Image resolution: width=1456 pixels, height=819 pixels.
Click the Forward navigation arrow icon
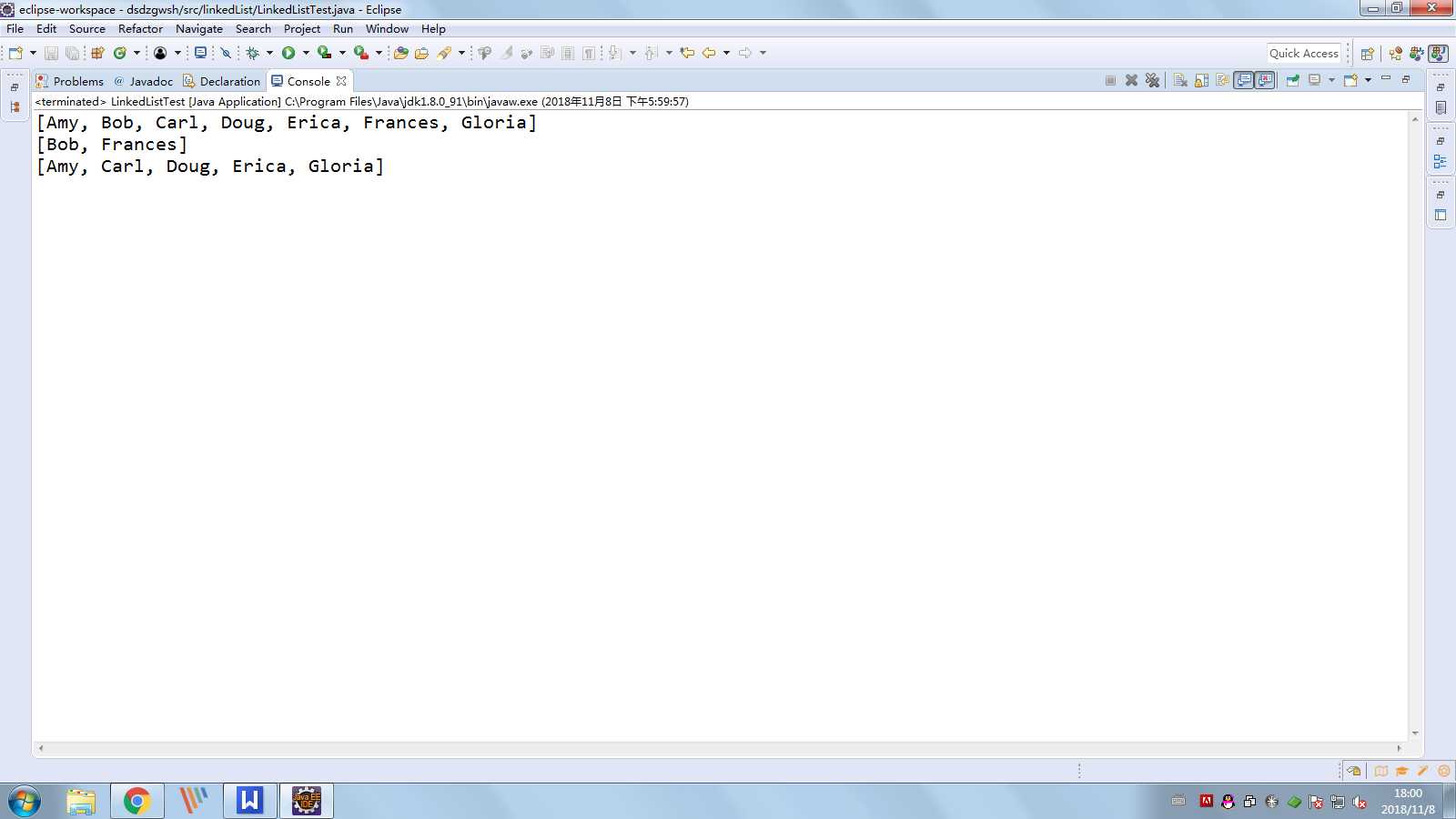click(745, 53)
